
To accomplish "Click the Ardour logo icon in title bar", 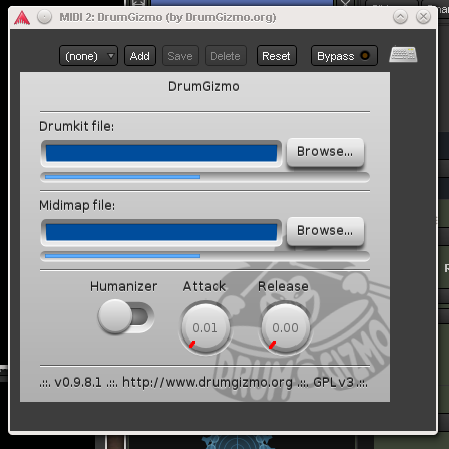I will coord(22,18).
